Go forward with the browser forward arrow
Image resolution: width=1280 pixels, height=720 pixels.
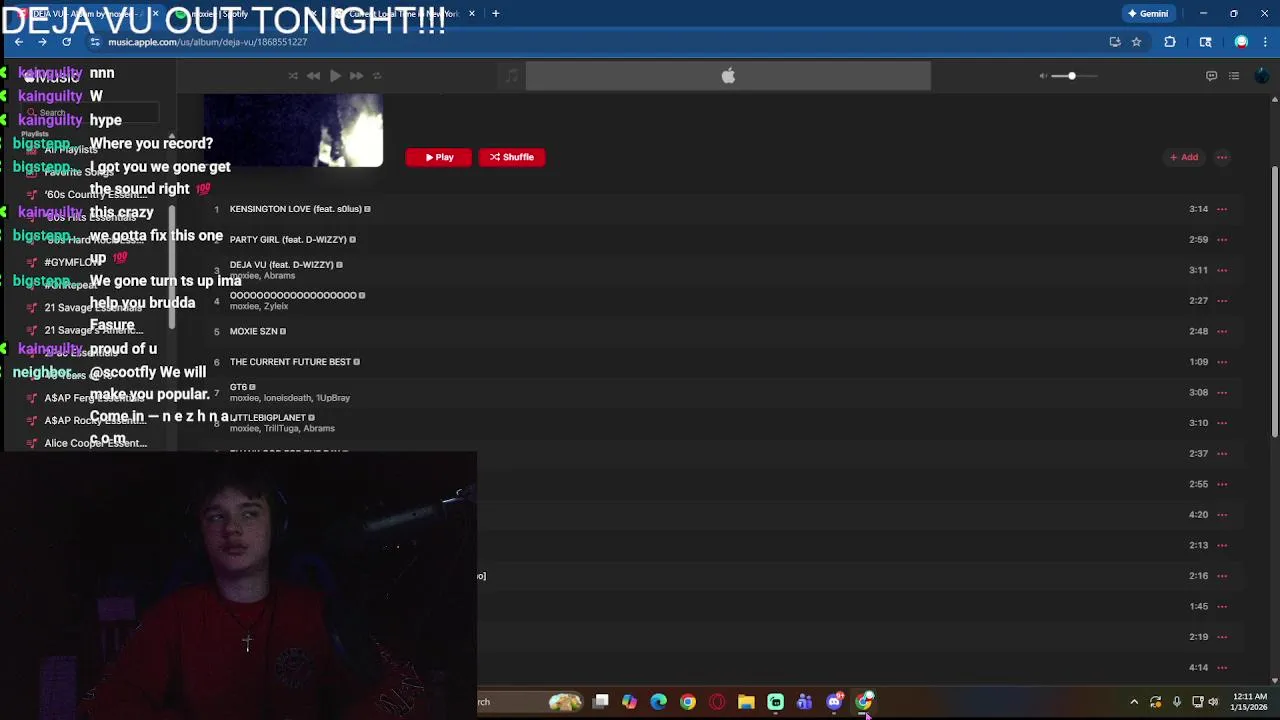[x=42, y=42]
